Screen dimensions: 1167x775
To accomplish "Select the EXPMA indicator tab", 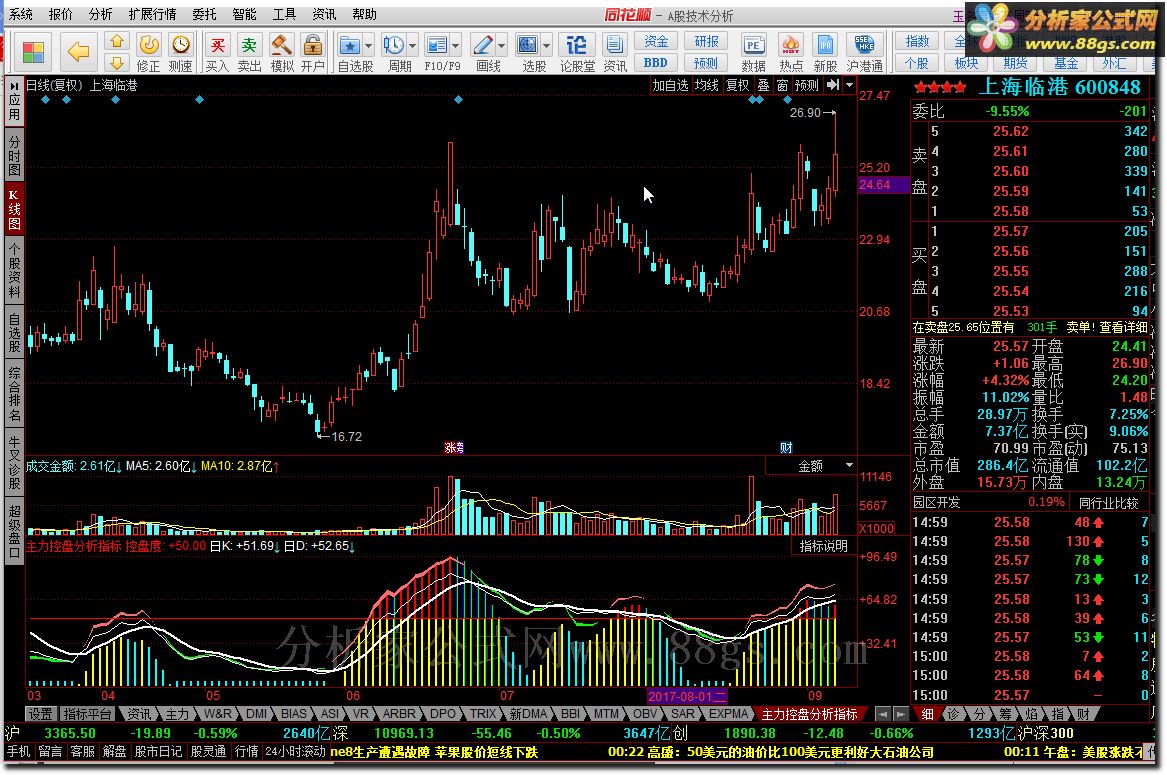I will [728, 714].
